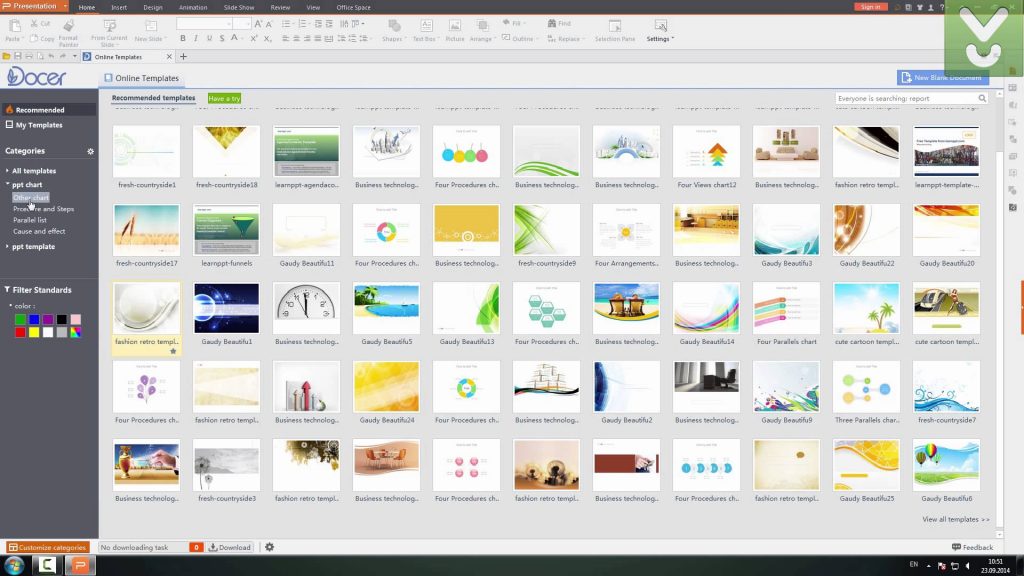Image resolution: width=1024 pixels, height=576 pixels.
Task: Click the Presentation app taskbar icon
Action: [x=81, y=564]
